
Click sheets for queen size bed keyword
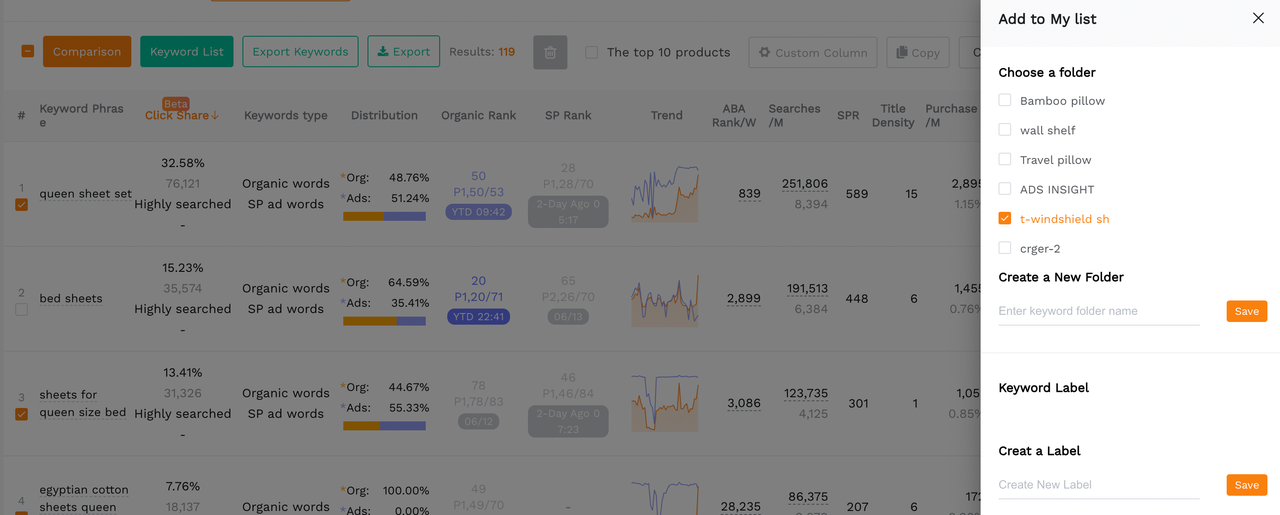click(x=83, y=403)
